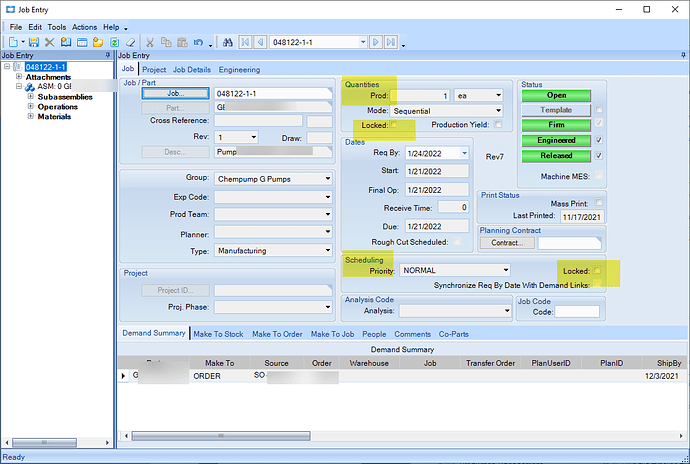Viewport: 690px width, 464px height.
Task: Toggle the Production Yield checkbox
Action: click(498, 125)
